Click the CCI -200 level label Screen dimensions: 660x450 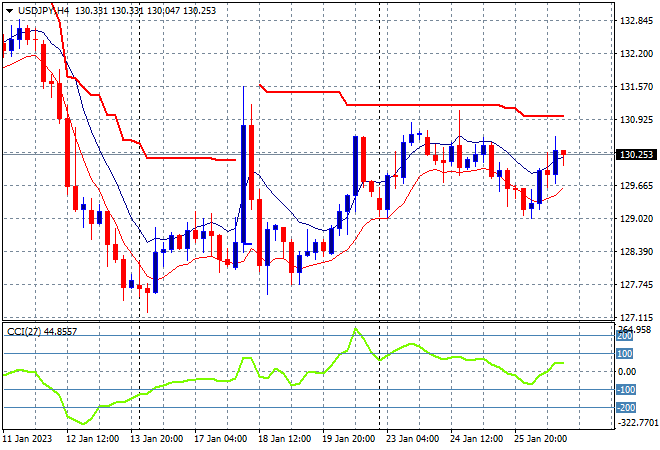pyautogui.click(x=626, y=407)
